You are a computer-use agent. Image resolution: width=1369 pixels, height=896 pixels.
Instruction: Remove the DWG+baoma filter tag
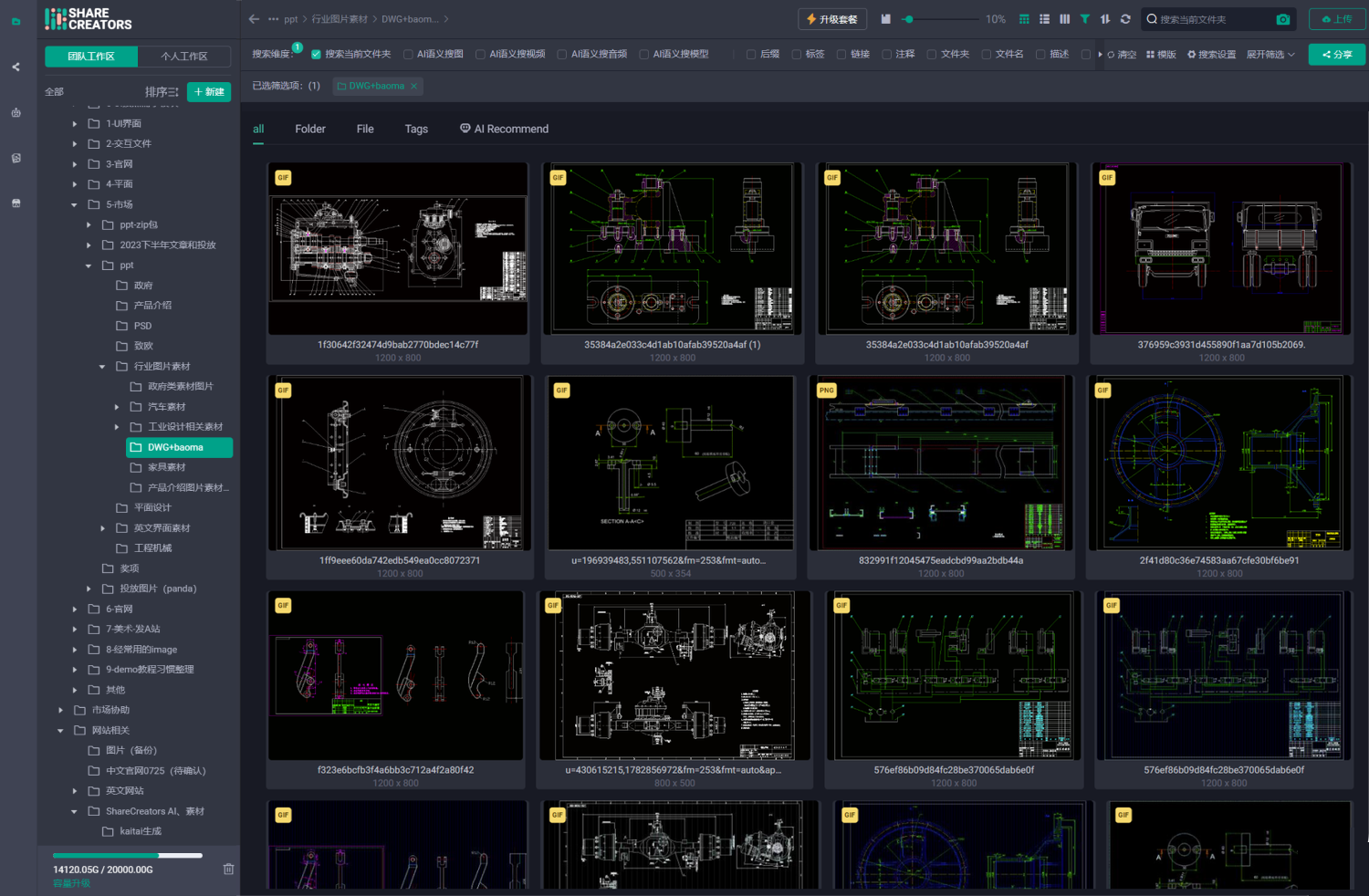(413, 87)
